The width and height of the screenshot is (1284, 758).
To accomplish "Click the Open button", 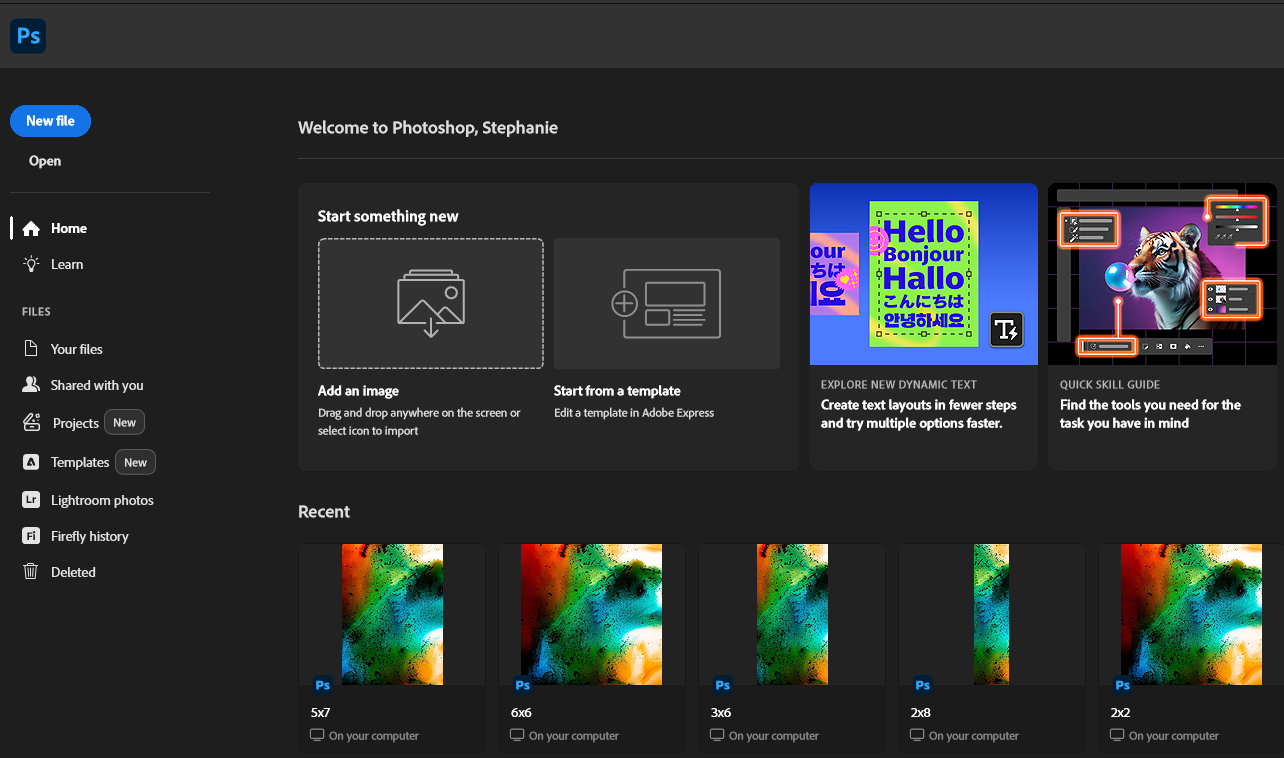I will 45,161.
